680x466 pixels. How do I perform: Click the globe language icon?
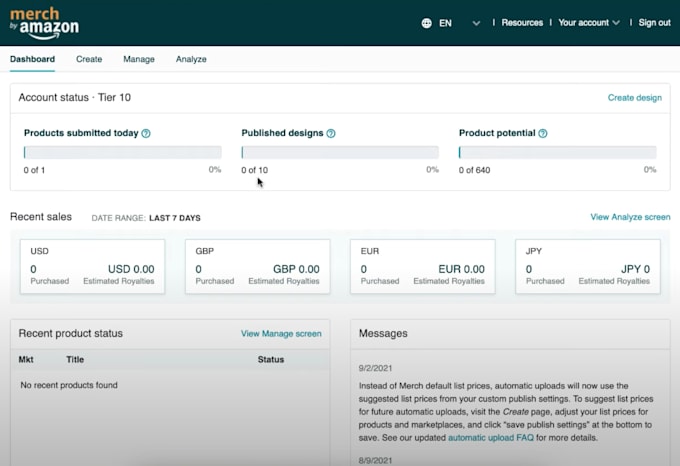point(426,23)
